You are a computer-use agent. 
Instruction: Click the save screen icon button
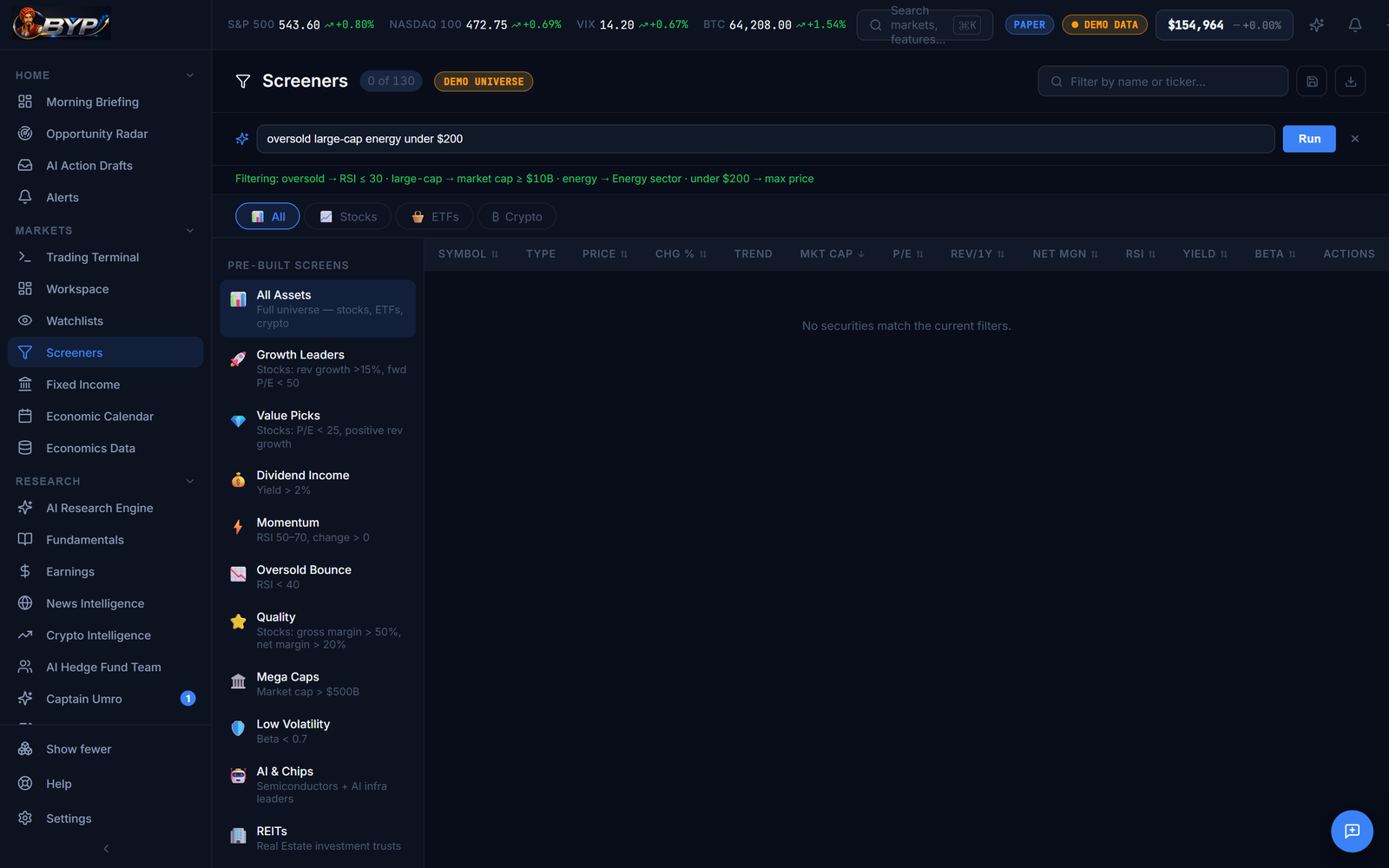point(1312,82)
